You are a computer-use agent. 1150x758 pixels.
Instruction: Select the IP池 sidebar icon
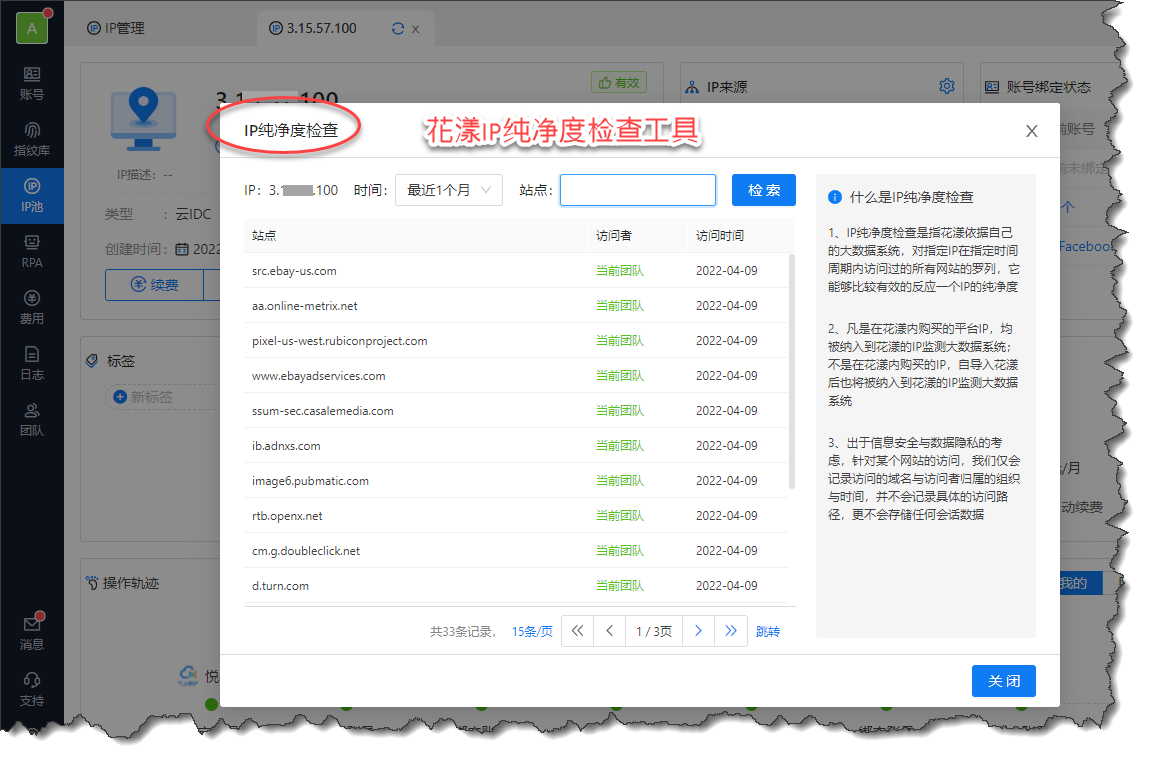33,196
